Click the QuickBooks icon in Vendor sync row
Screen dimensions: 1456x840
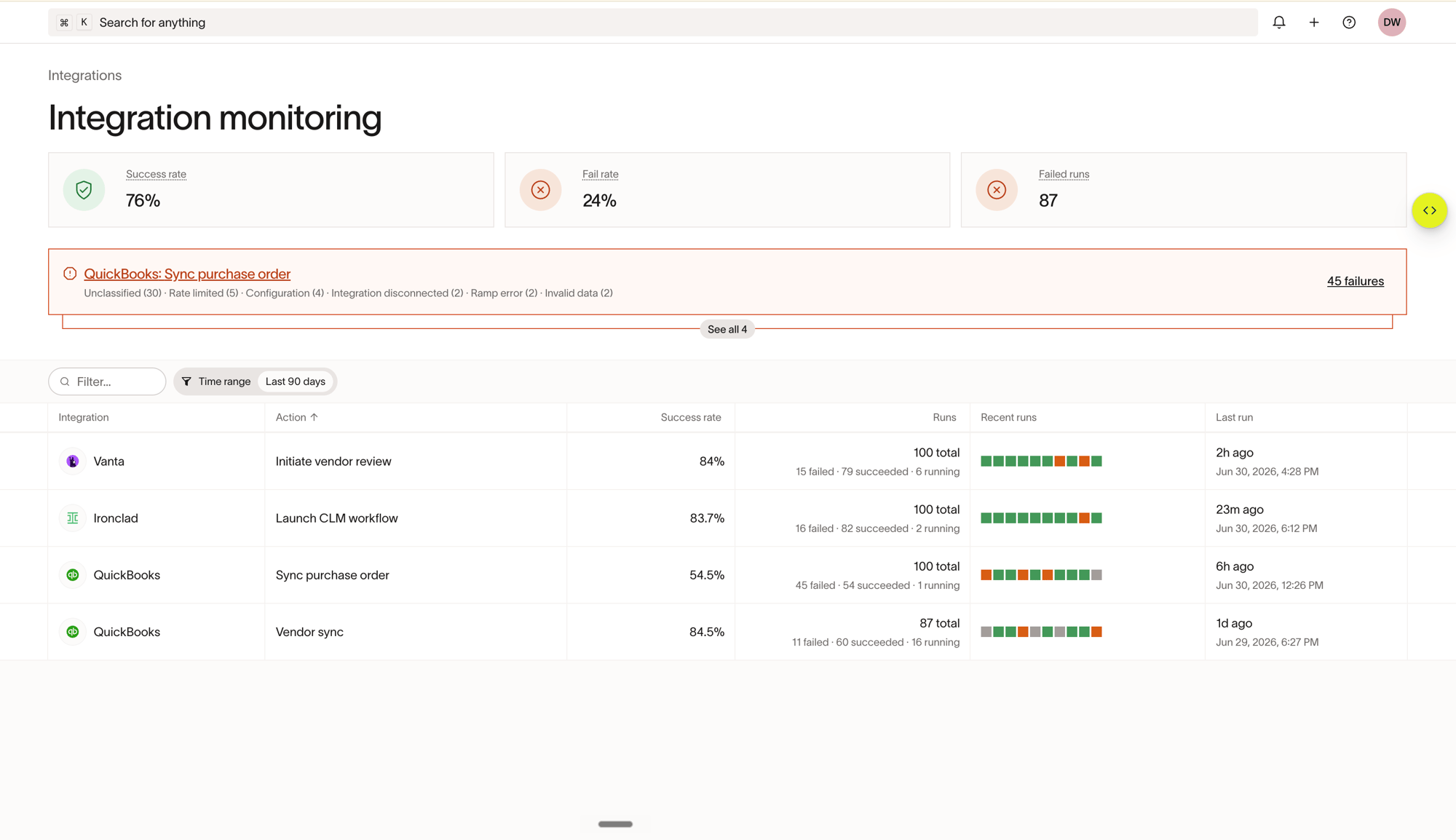pyautogui.click(x=73, y=632)
